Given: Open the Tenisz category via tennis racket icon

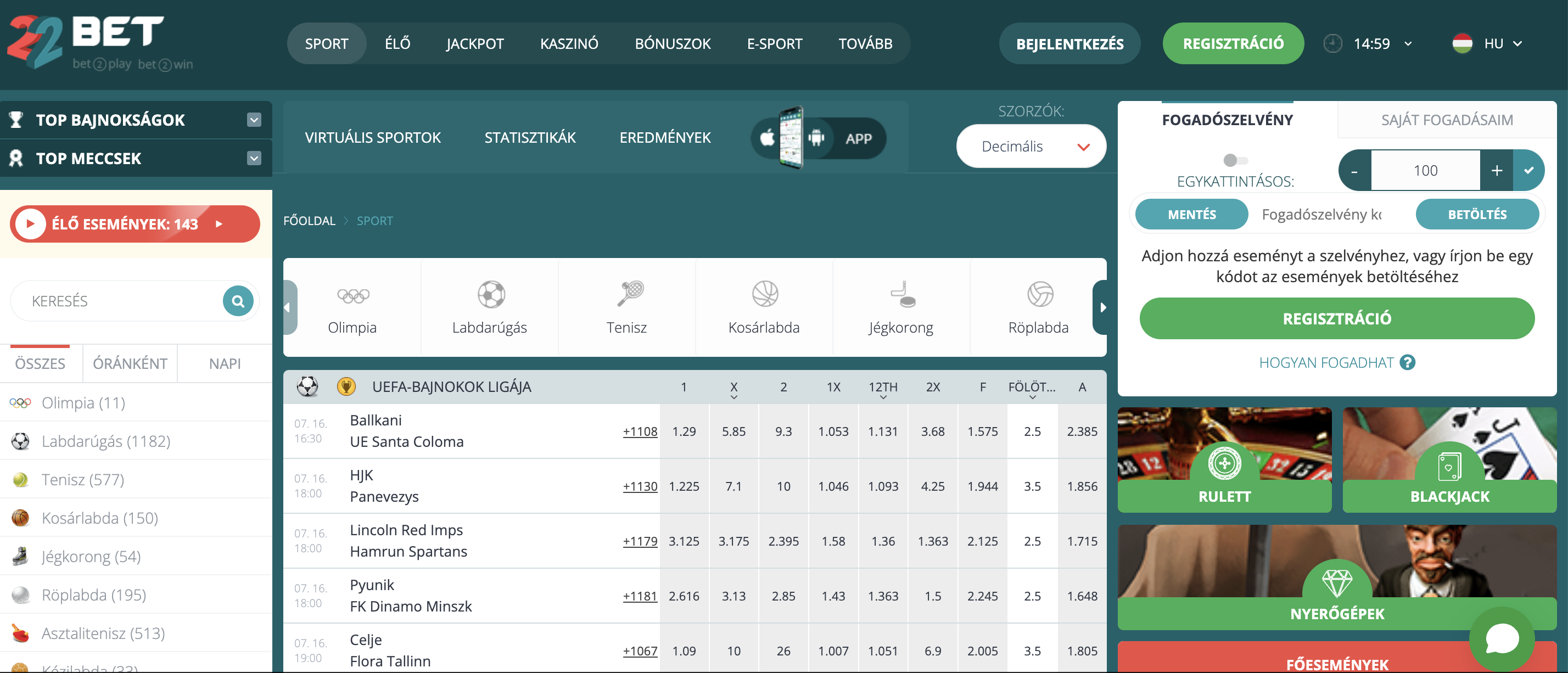Looking at the screenshot, I should pos(627,295).
